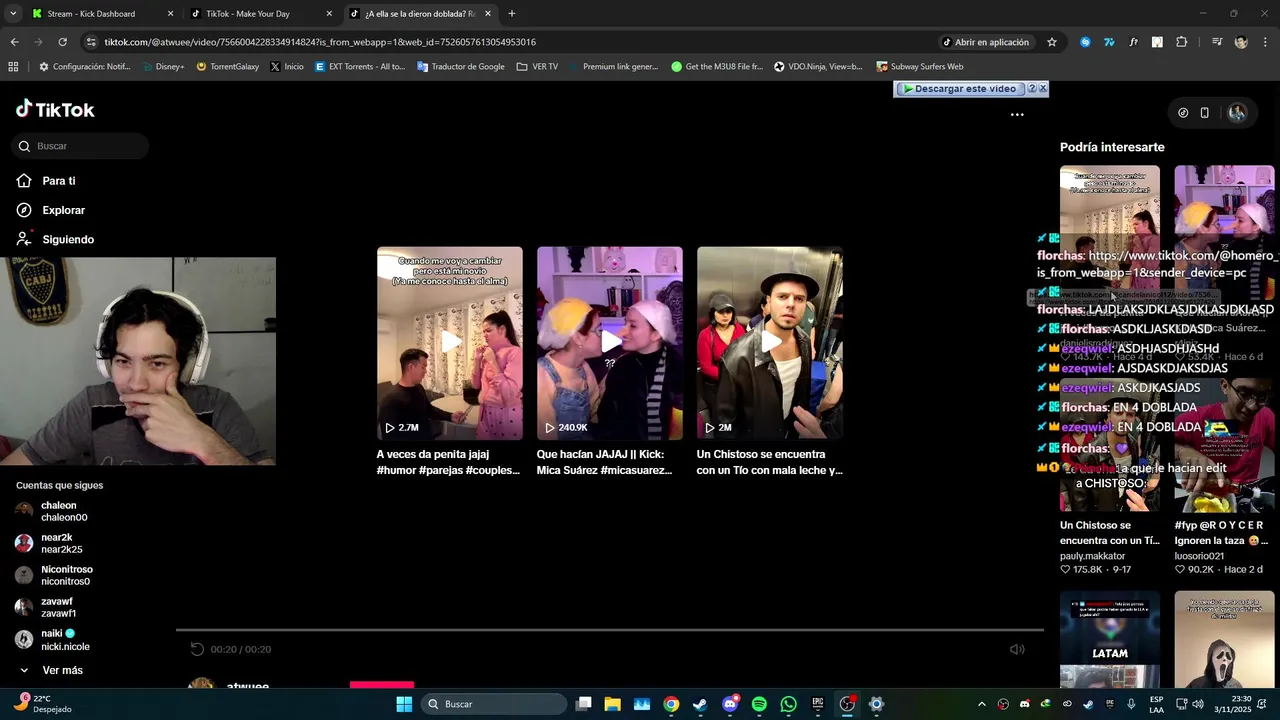The width and height of the screenshot is (1280, 720).
Task: Open the Siguiendo feed
Action: [56, 239]
